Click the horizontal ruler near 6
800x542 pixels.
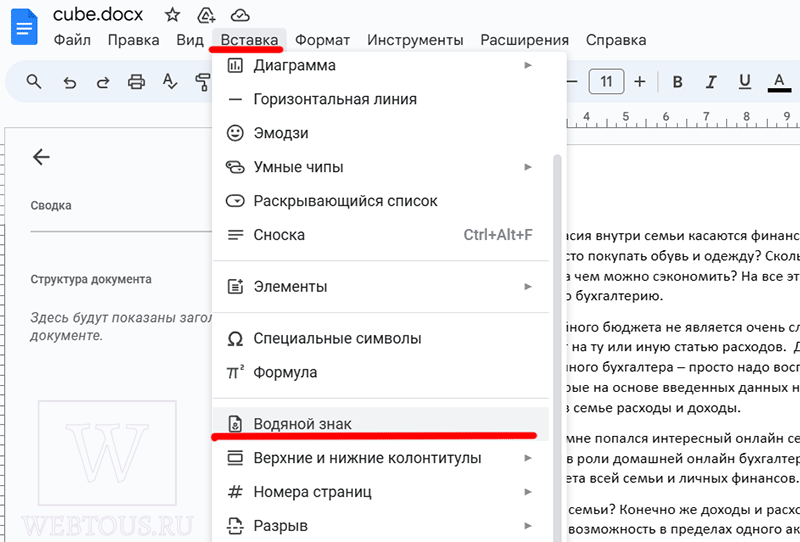(665, 117)
